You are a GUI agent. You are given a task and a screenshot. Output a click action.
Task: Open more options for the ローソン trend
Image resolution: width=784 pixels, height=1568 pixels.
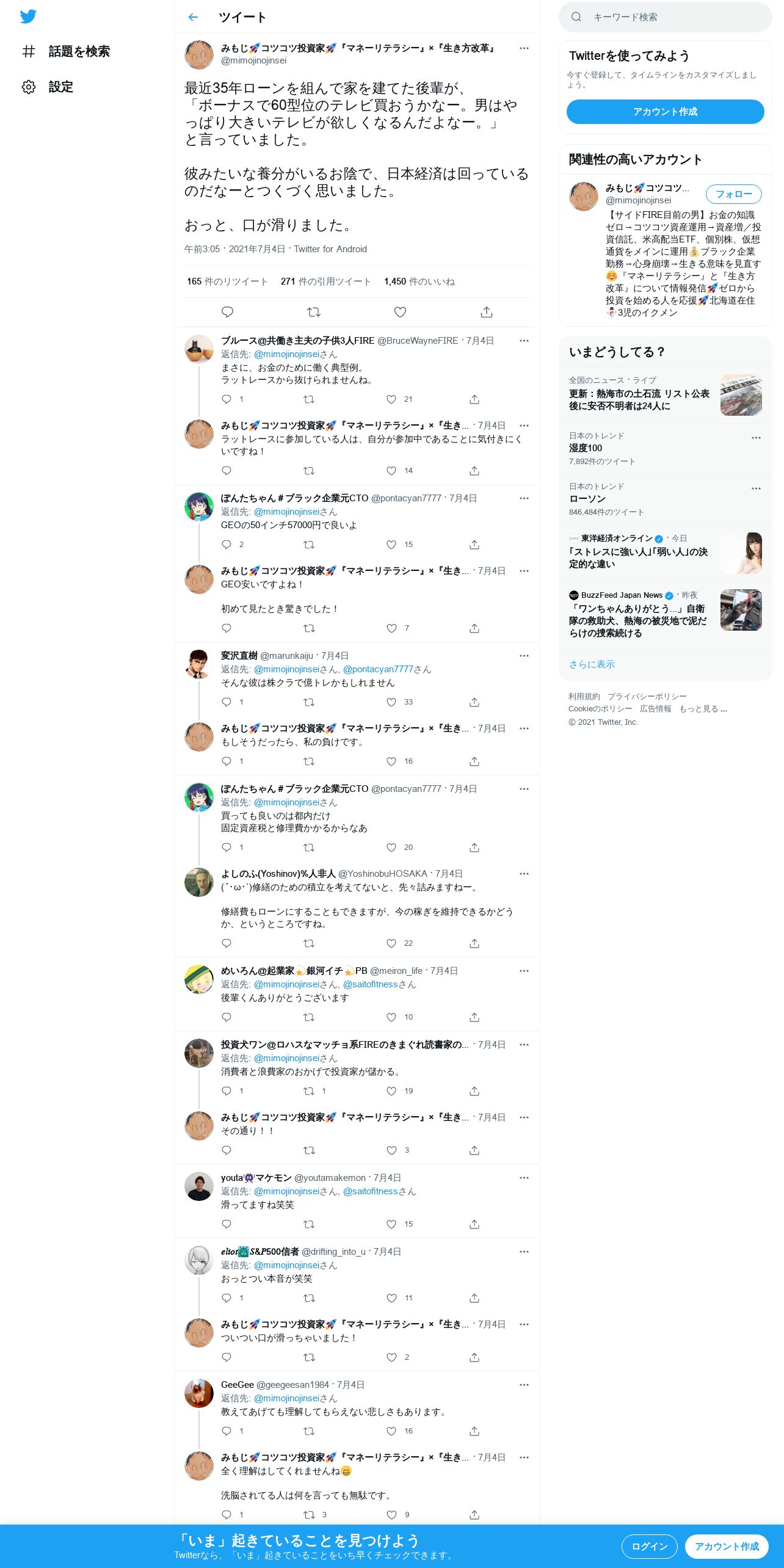(756, 488)
